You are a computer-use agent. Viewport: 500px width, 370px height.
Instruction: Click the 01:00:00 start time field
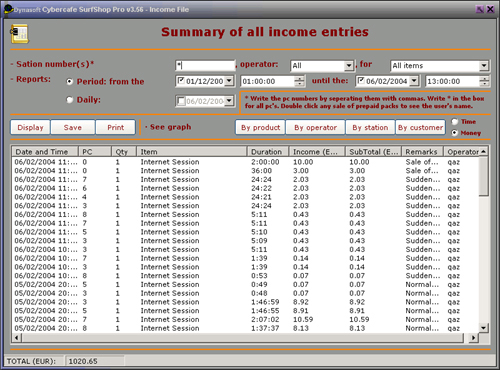[268, 81]
